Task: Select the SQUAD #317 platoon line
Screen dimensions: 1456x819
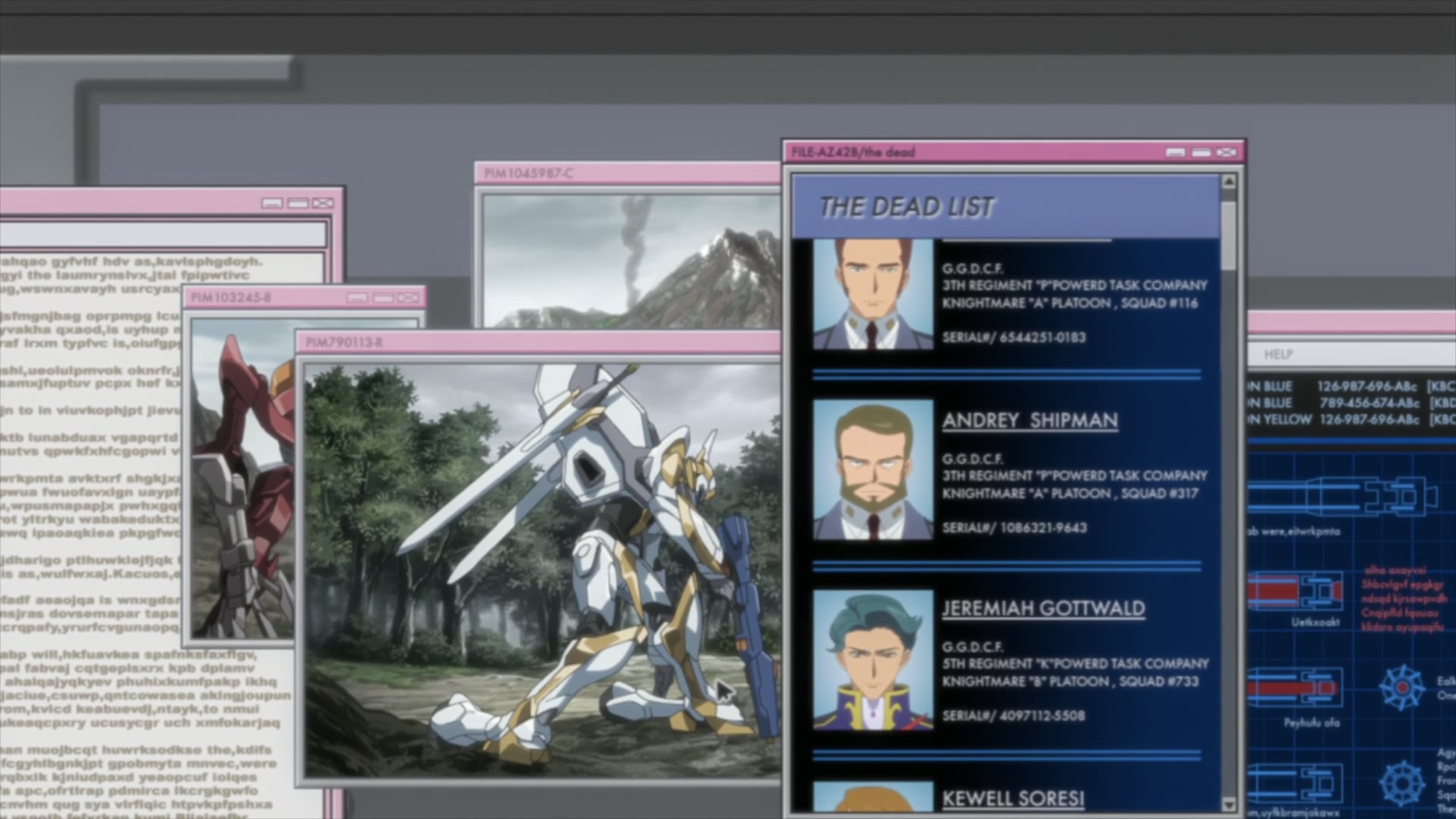Action: click(1070, 494)
